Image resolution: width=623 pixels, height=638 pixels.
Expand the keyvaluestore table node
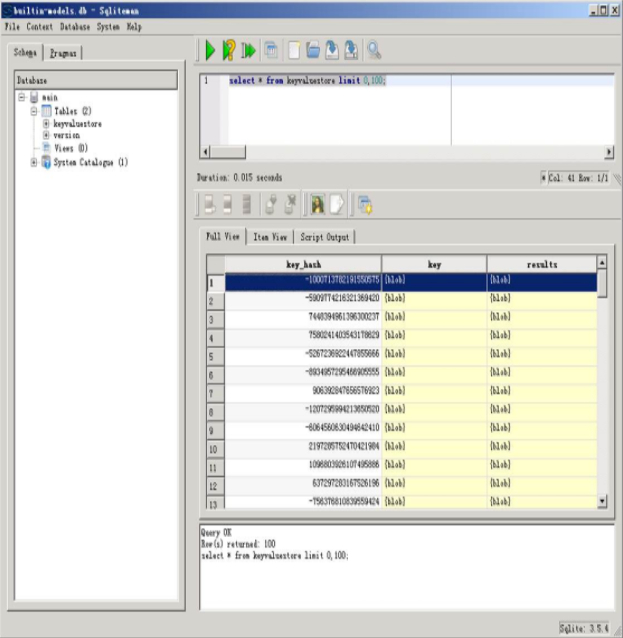pos(46,123)
